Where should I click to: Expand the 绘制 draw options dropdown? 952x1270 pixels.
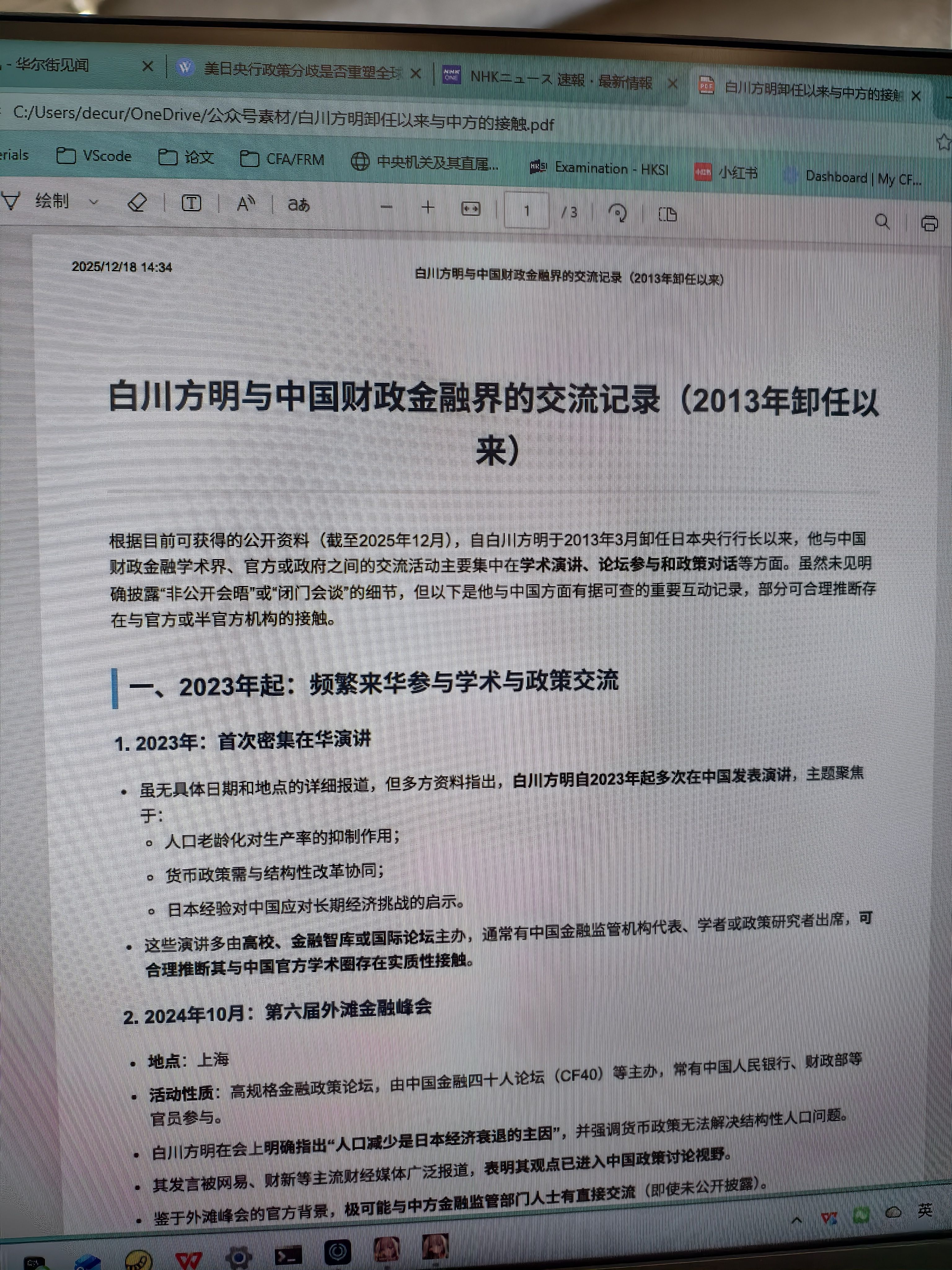[x=94, y=202]
